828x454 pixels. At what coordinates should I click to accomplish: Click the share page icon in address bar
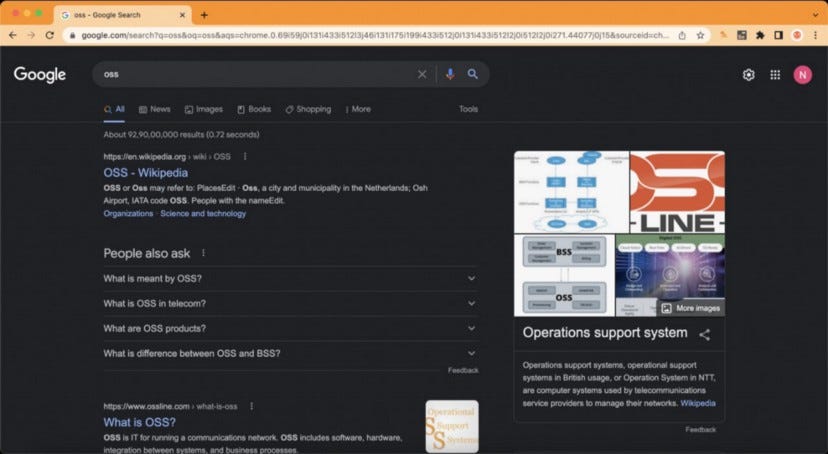pos(682,35)
